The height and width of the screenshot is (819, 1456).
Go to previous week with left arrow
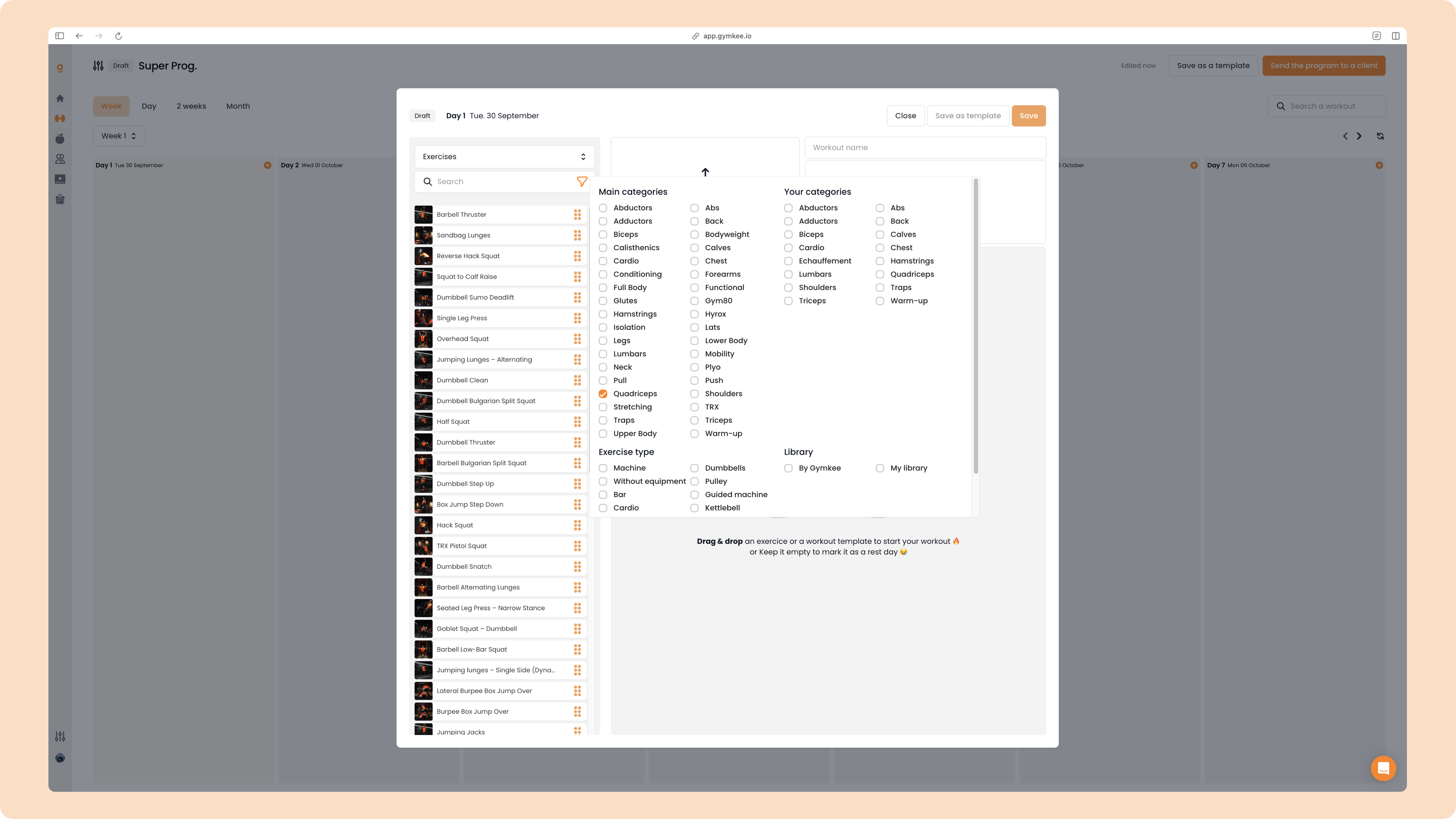(1345, 136)
